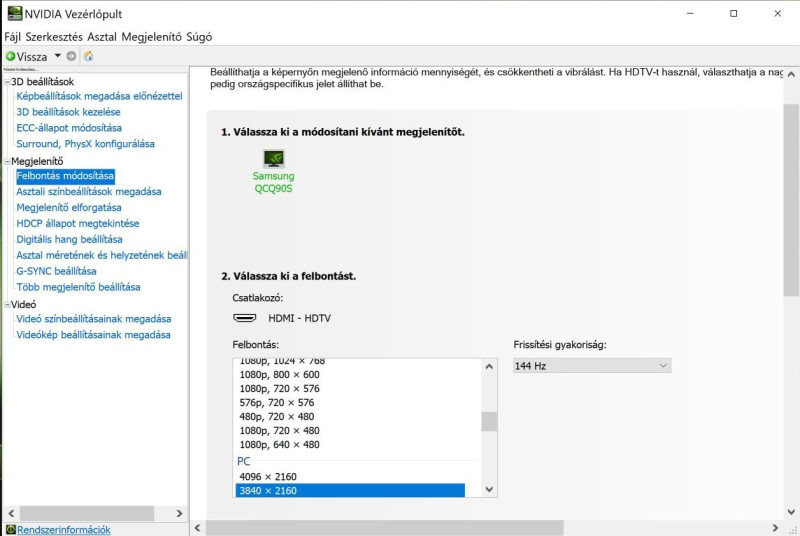The height and width of the screenshot is (536, 800).
Task: Open Asztal méretének és helyzetének beállítása
Action: pyautogui.click(x=102, y=255)
